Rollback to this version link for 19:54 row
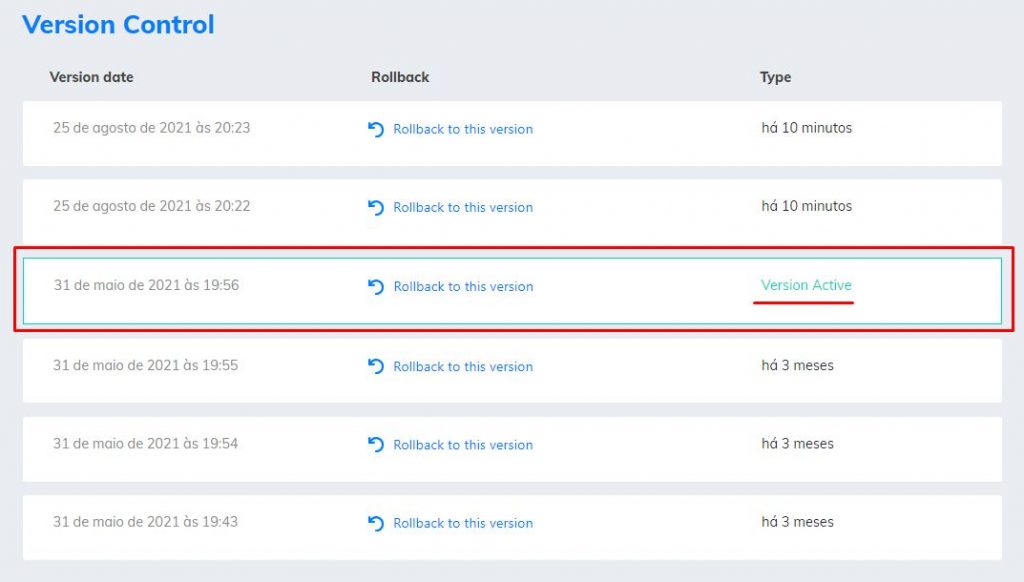The height and width of the screenshot is (582, 1024). tap(463, 445)
